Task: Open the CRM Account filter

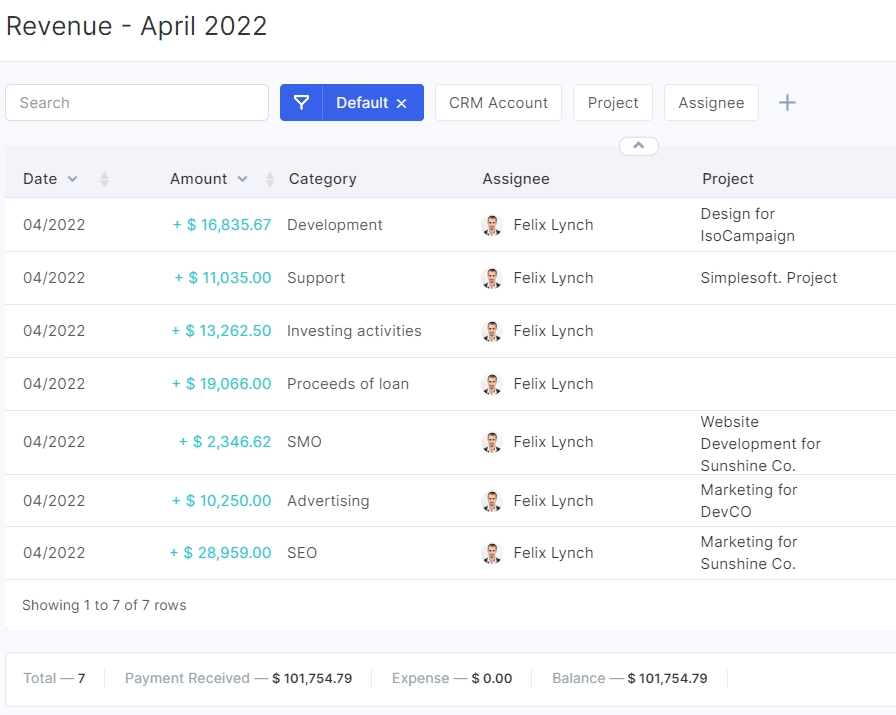Action: pos(498,103)
